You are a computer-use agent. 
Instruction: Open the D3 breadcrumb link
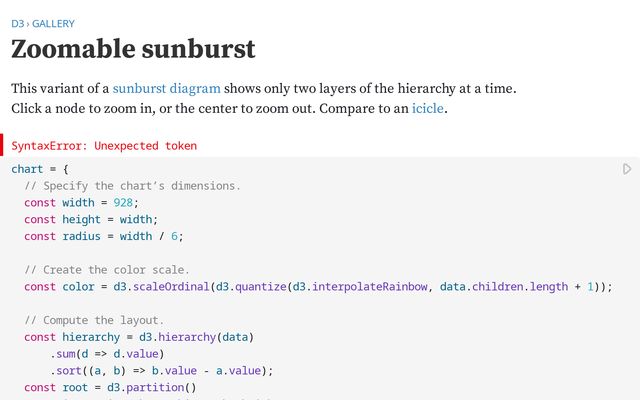(17, 23)
